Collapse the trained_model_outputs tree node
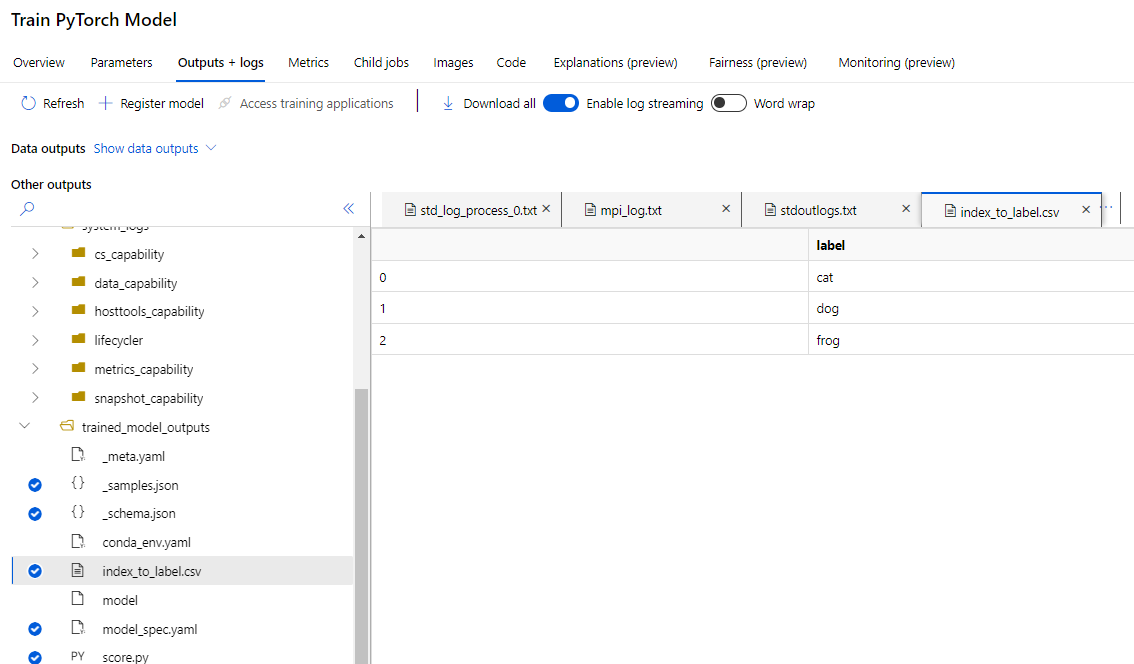 click(x=24, y=426)
